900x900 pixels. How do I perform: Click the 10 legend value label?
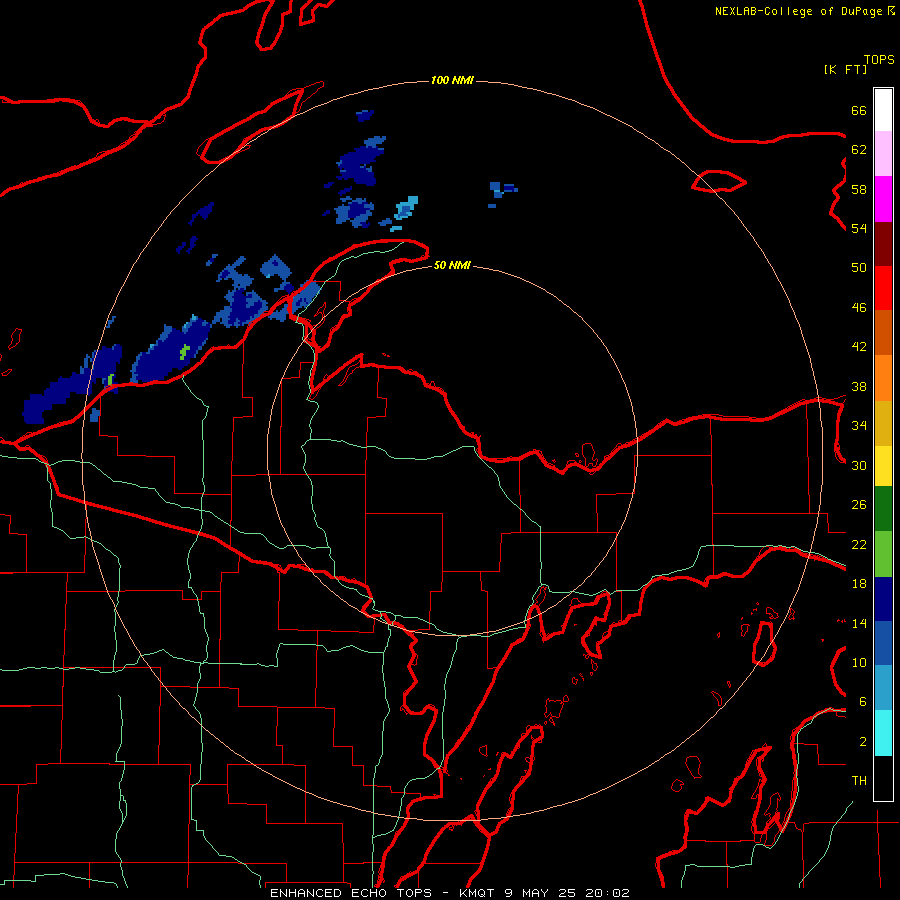coord(859,662)
